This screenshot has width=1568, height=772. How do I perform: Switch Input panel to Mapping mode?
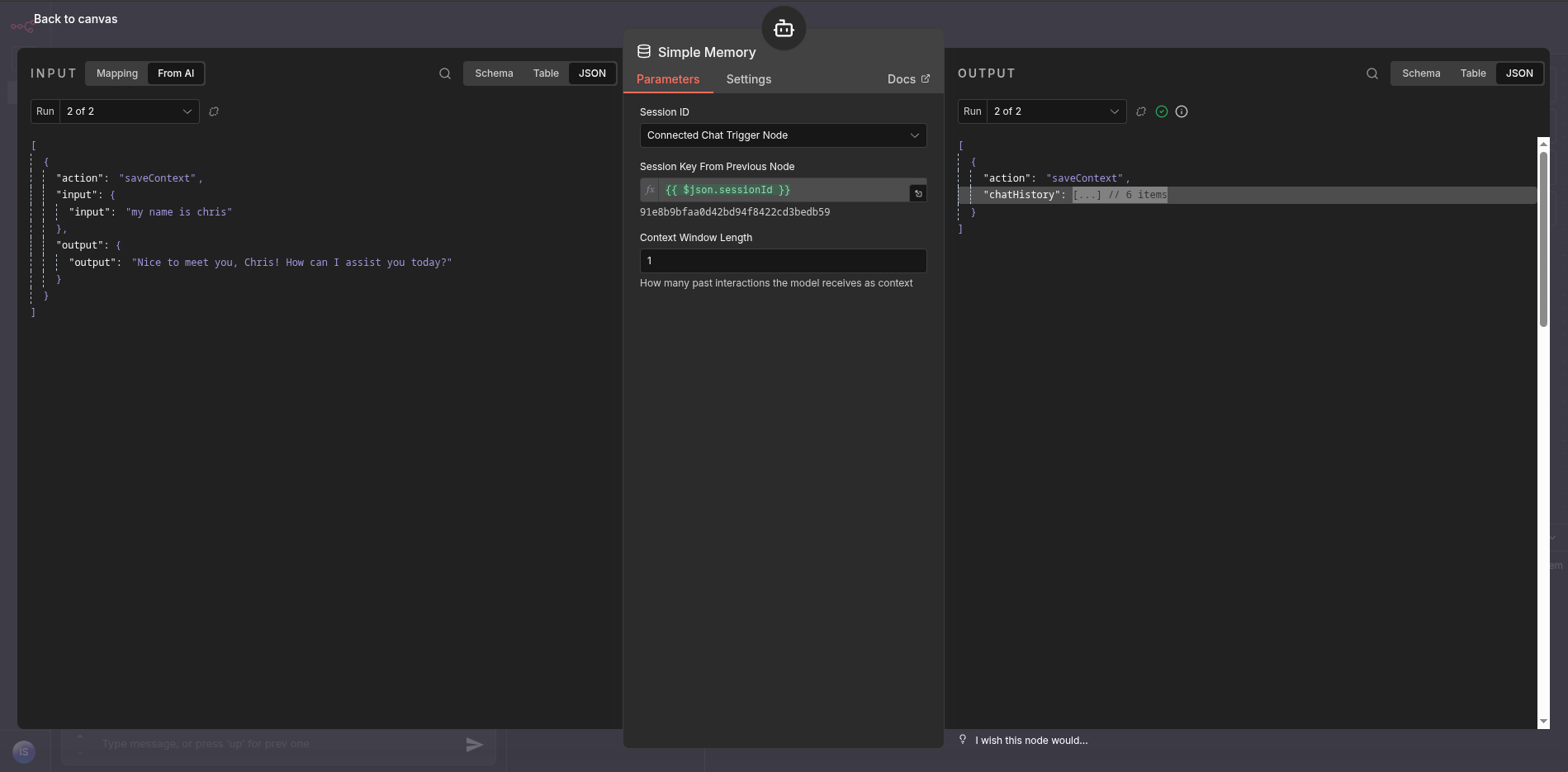pos(117,73)
